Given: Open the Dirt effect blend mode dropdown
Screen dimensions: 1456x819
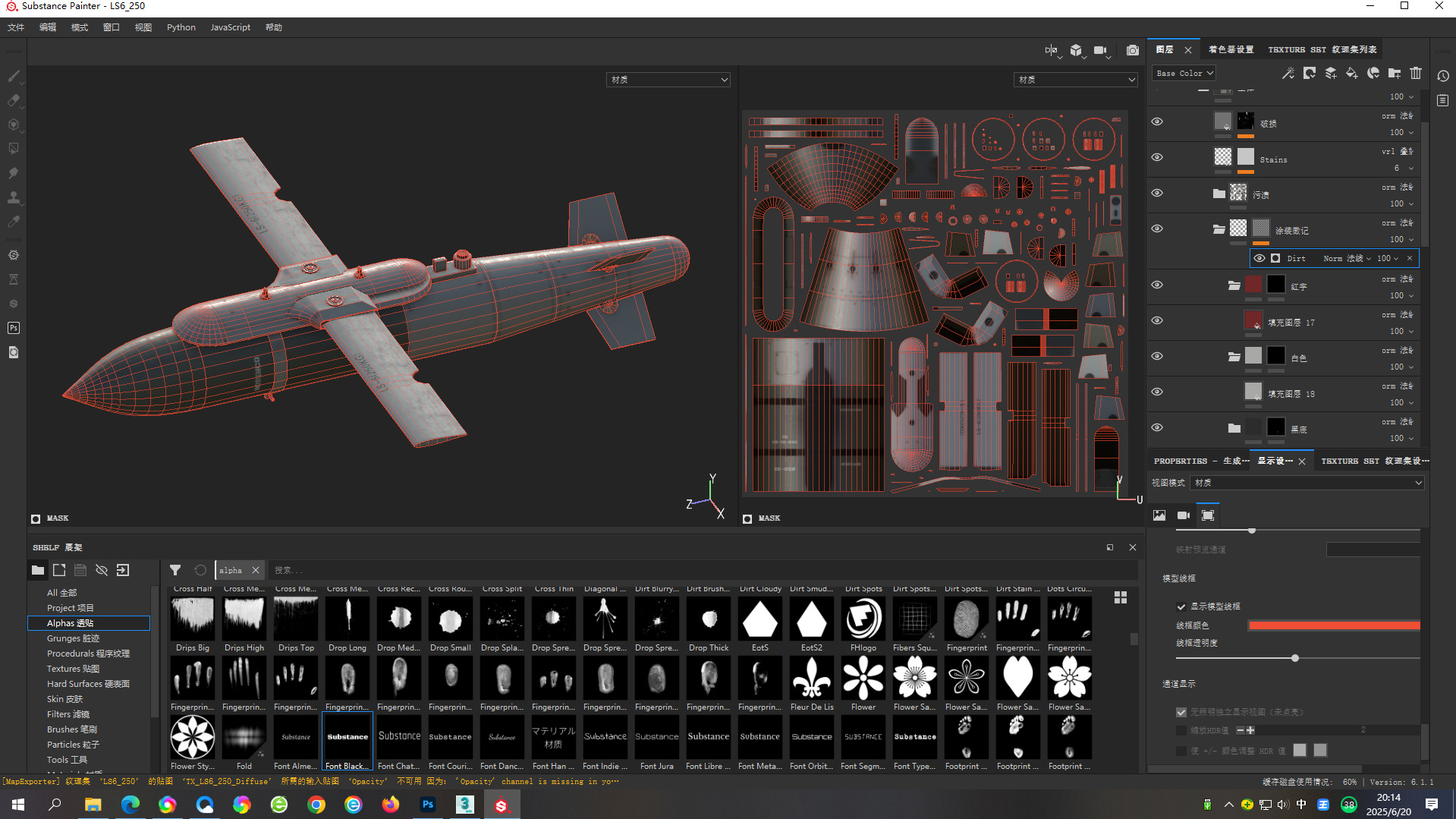Looking at the screenshot, I should 1348,258.
